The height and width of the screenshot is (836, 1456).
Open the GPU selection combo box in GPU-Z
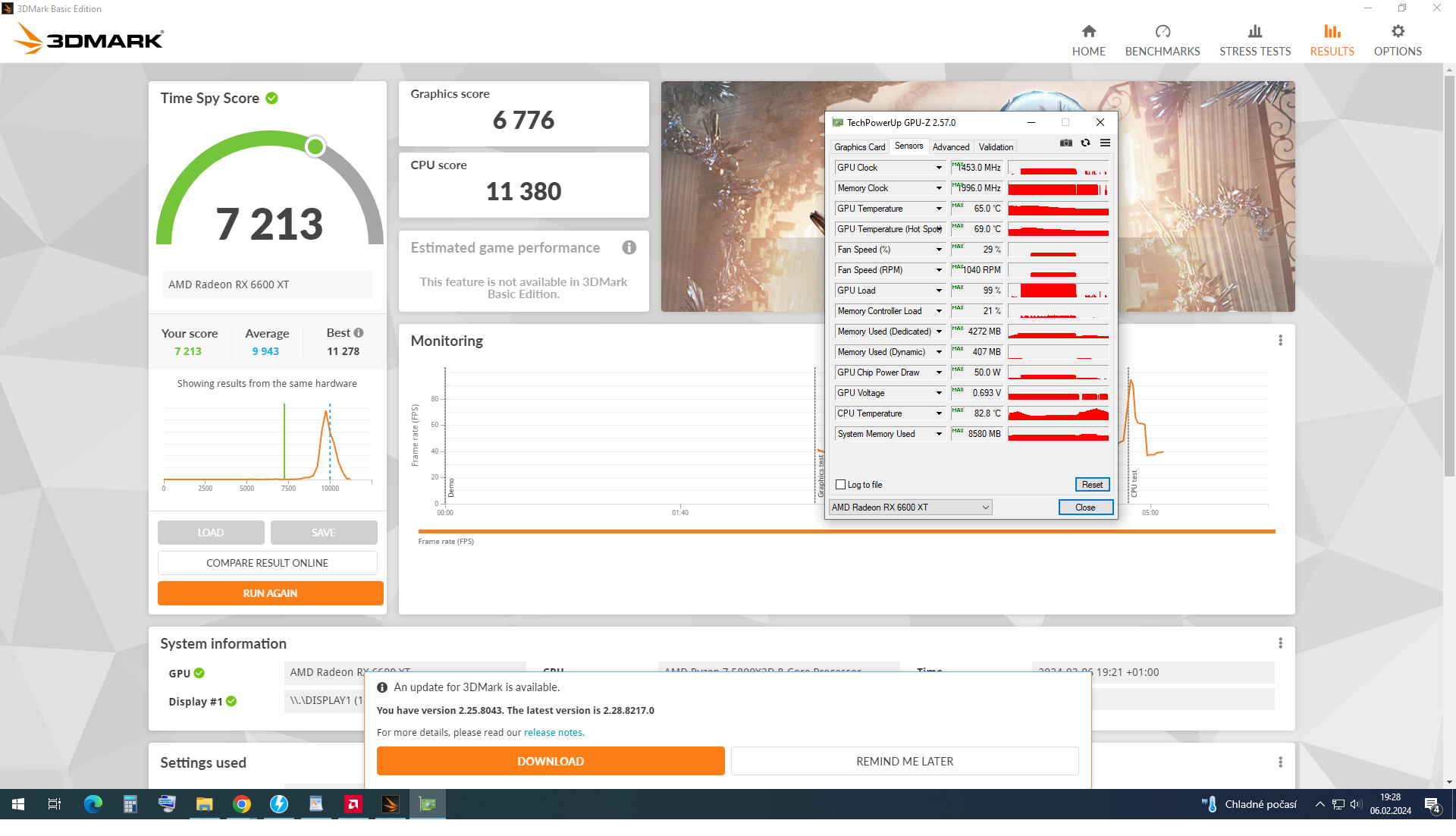coord(910,508)
